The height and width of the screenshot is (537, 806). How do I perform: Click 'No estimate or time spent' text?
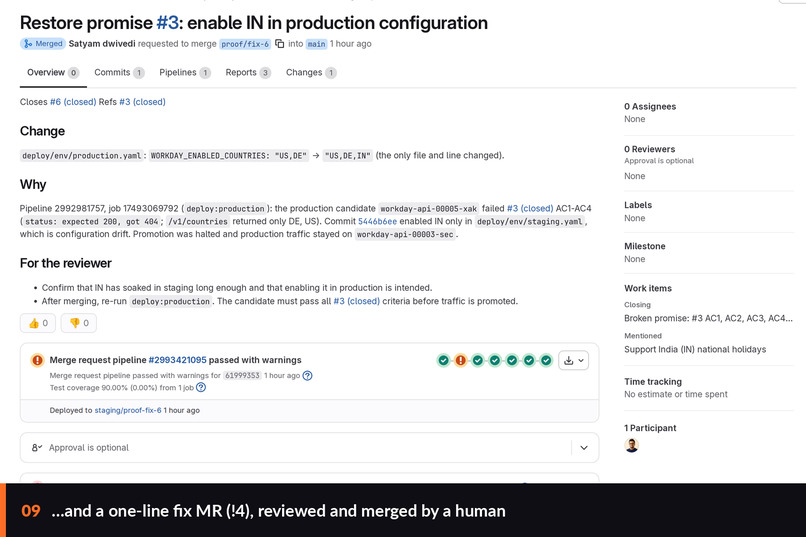click(x=675, y=394)
